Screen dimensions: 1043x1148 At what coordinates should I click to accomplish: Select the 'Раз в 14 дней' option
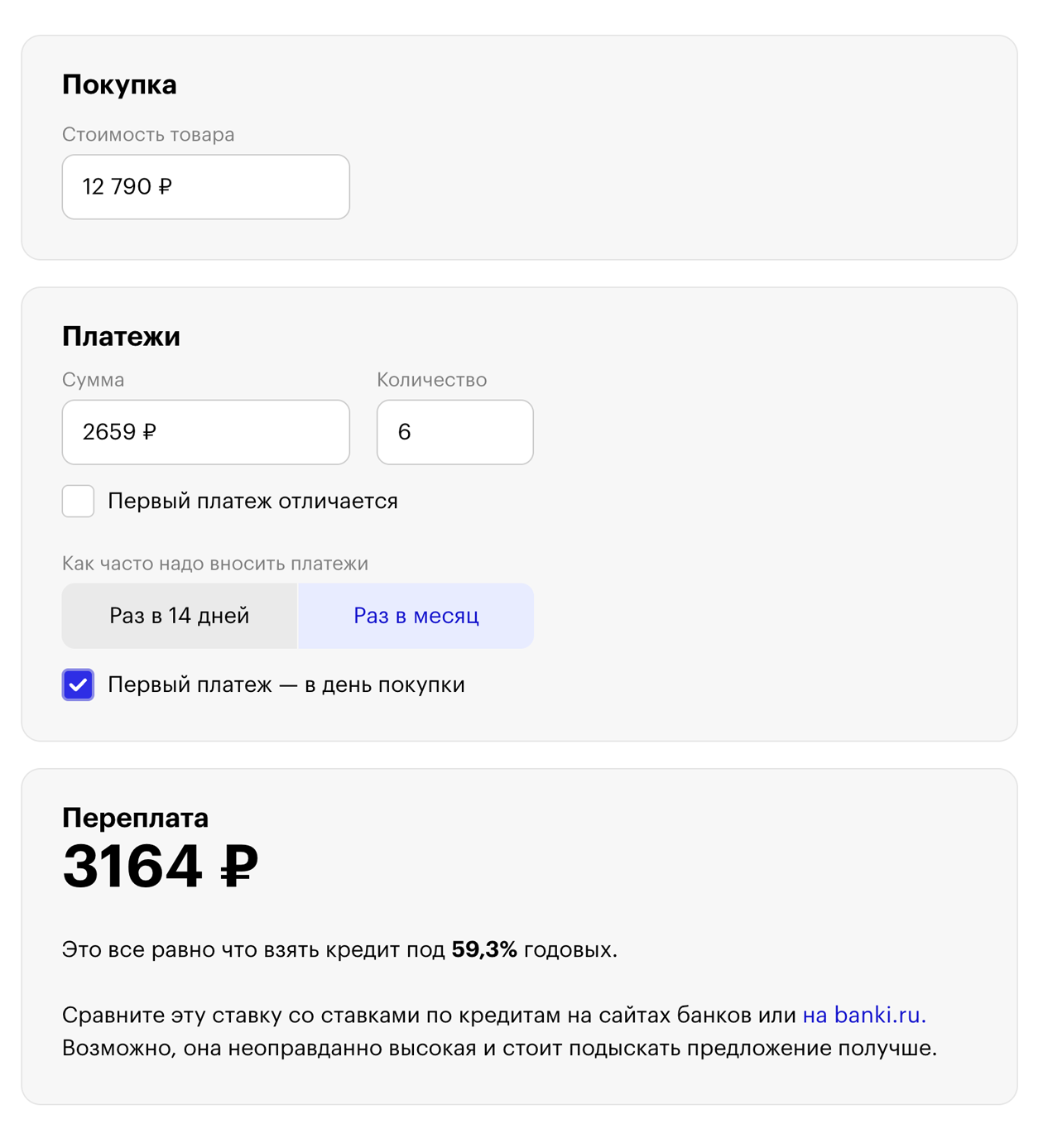[x=180, y=616]
